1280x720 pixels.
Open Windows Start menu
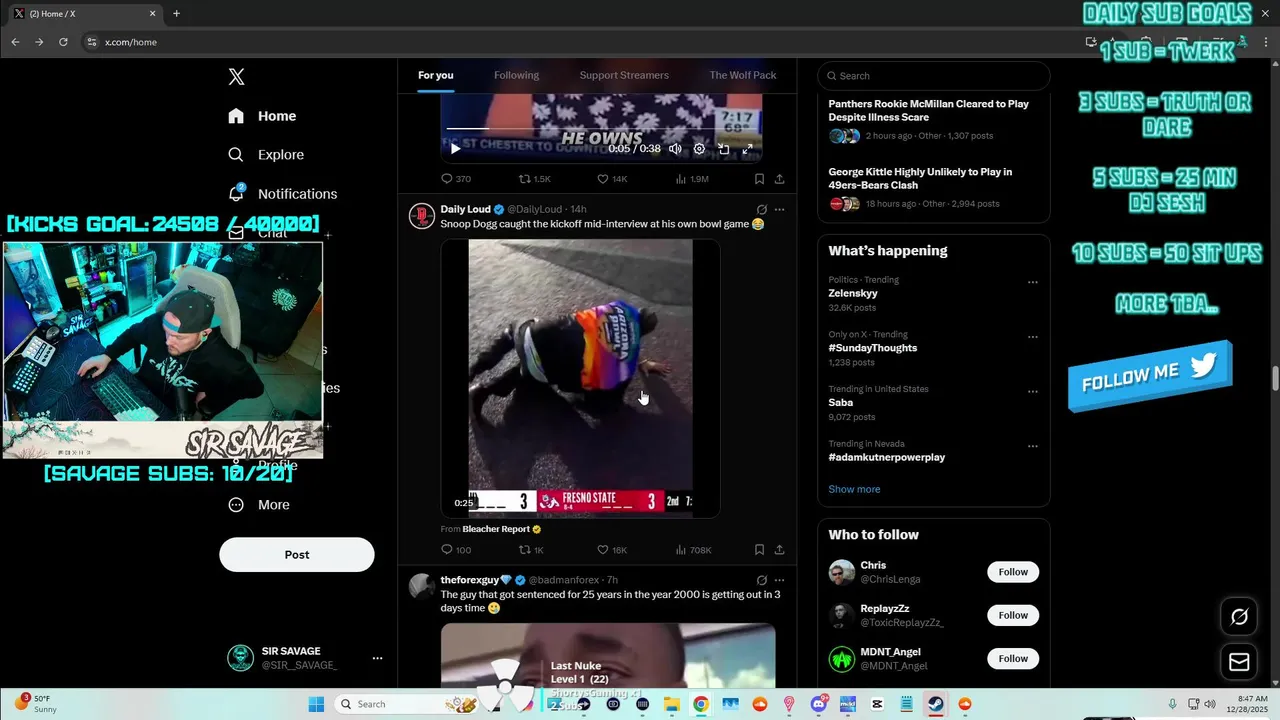point(316,704)
